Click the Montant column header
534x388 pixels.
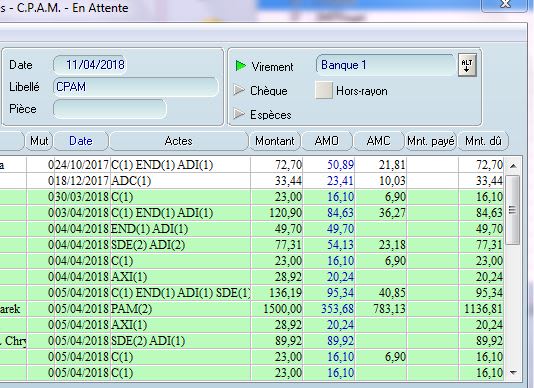tap(275, 141)
